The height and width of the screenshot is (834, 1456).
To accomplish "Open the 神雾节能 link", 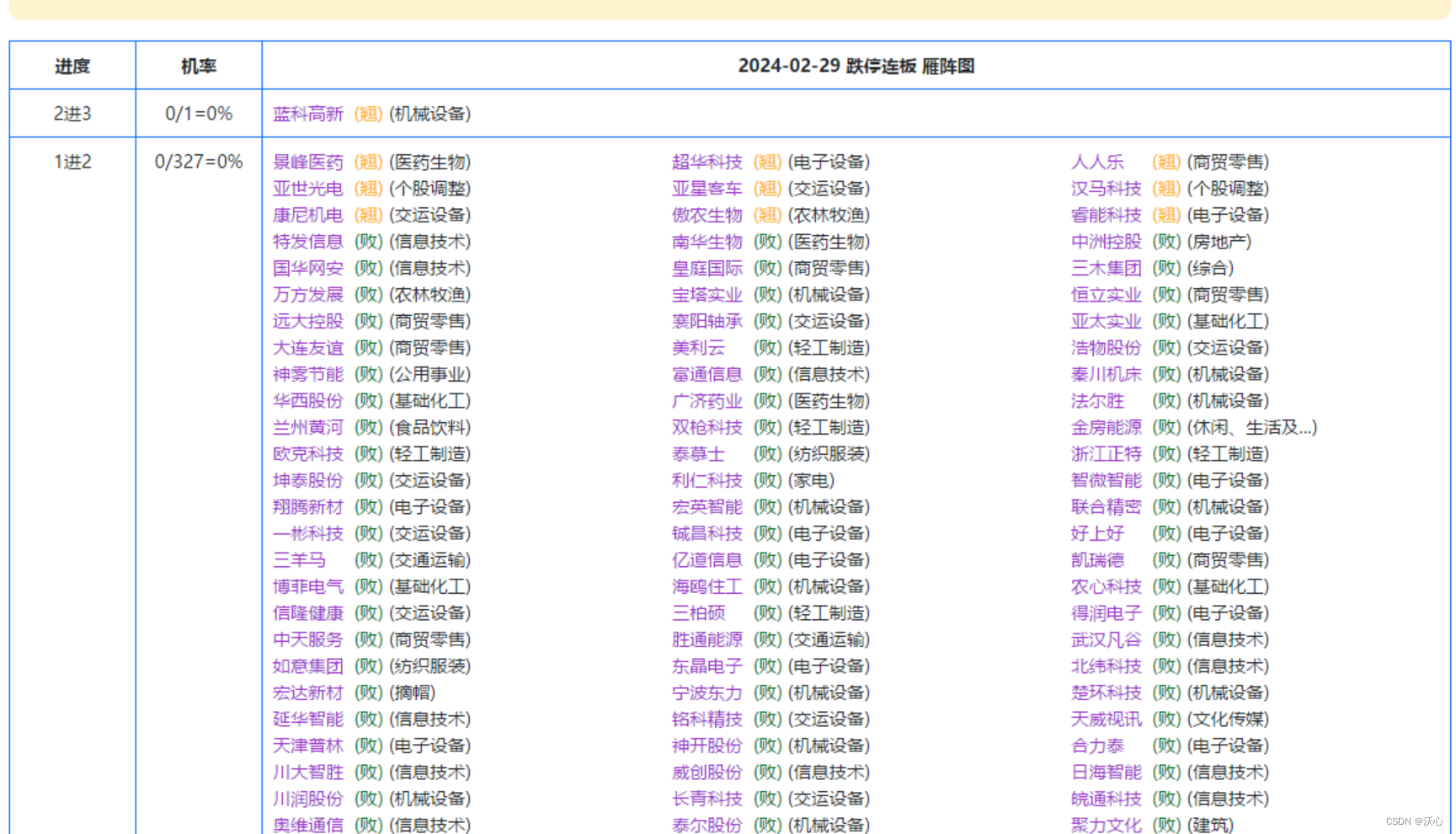I will 308,374.
